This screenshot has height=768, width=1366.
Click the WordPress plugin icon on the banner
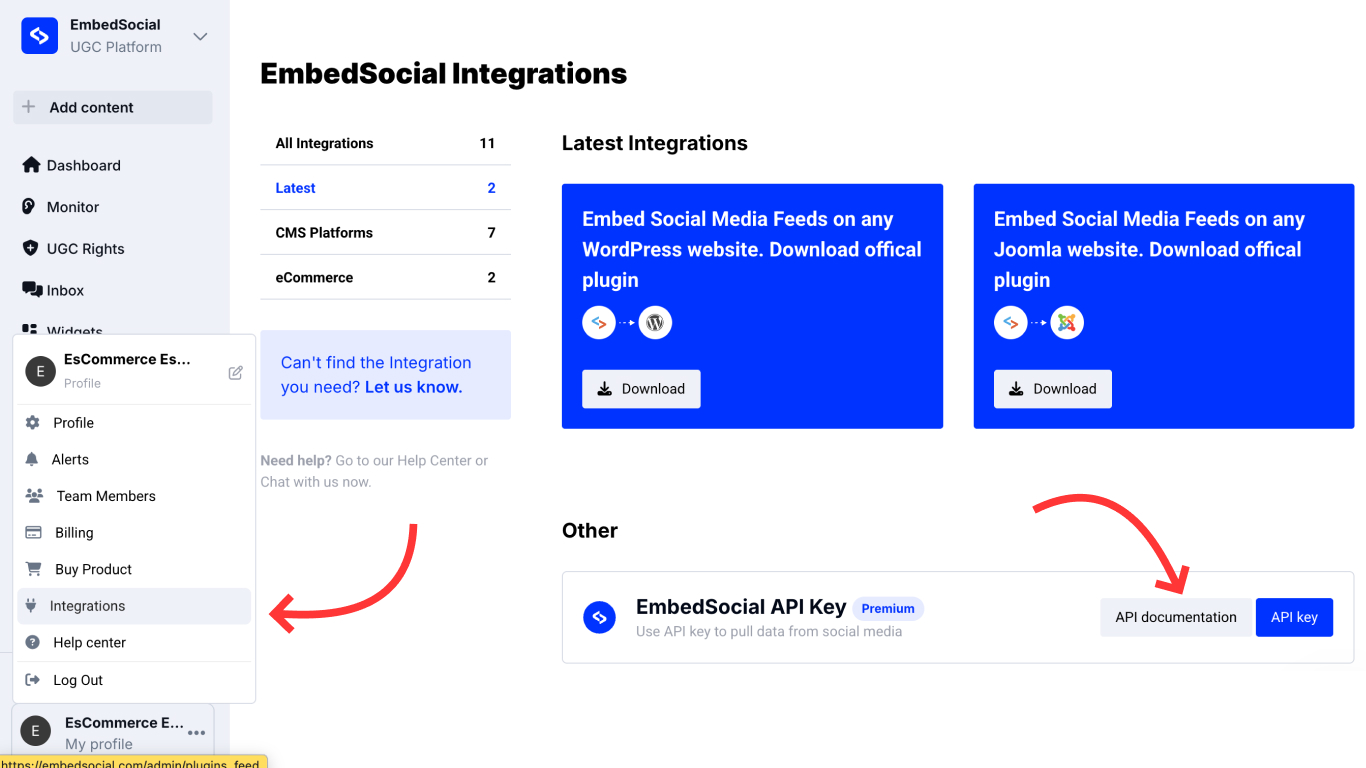pos(655,322)
